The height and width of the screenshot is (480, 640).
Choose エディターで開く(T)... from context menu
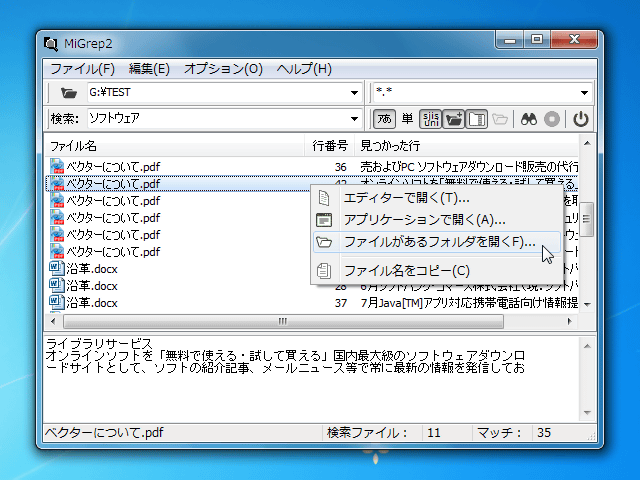[437, 198]
